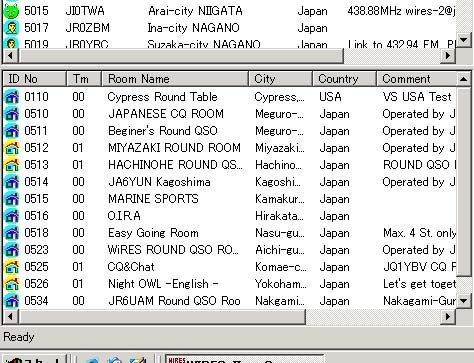474x363 pixels.
Task: Click the yellow room icon for 0512 MIYAZAKI ROUND ROOM
Action: (x=12, y=148)
